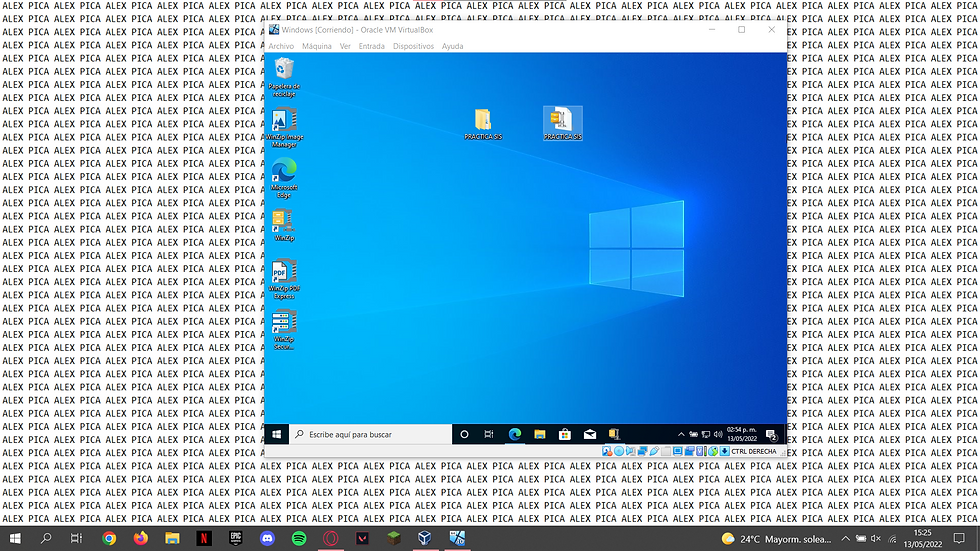This screenshot has height=551, width=980.
Task: Click the 'Escribe aquí para buscar' search box
Action: point(371,434)
